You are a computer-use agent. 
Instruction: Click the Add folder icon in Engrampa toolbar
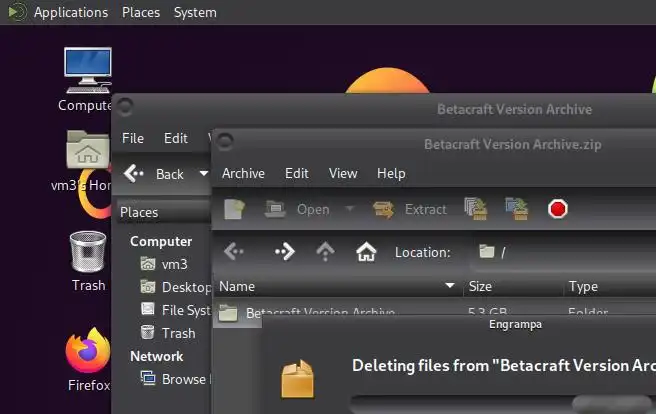517,209
